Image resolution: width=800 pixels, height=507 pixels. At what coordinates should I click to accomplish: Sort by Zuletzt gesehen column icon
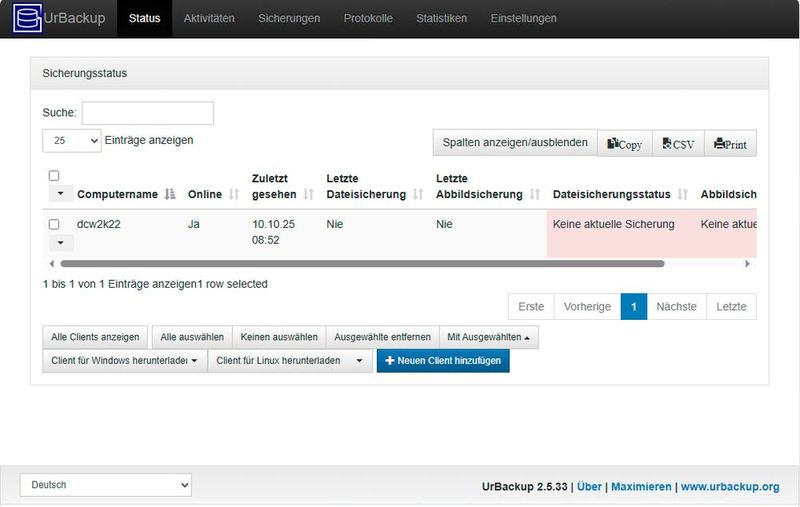[x=309, y=194]
